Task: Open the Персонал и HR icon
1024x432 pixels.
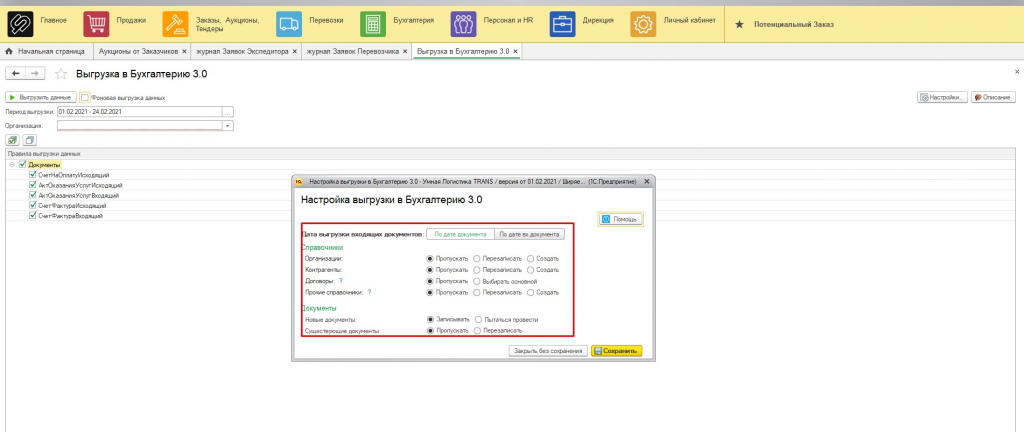Action: 464,24
